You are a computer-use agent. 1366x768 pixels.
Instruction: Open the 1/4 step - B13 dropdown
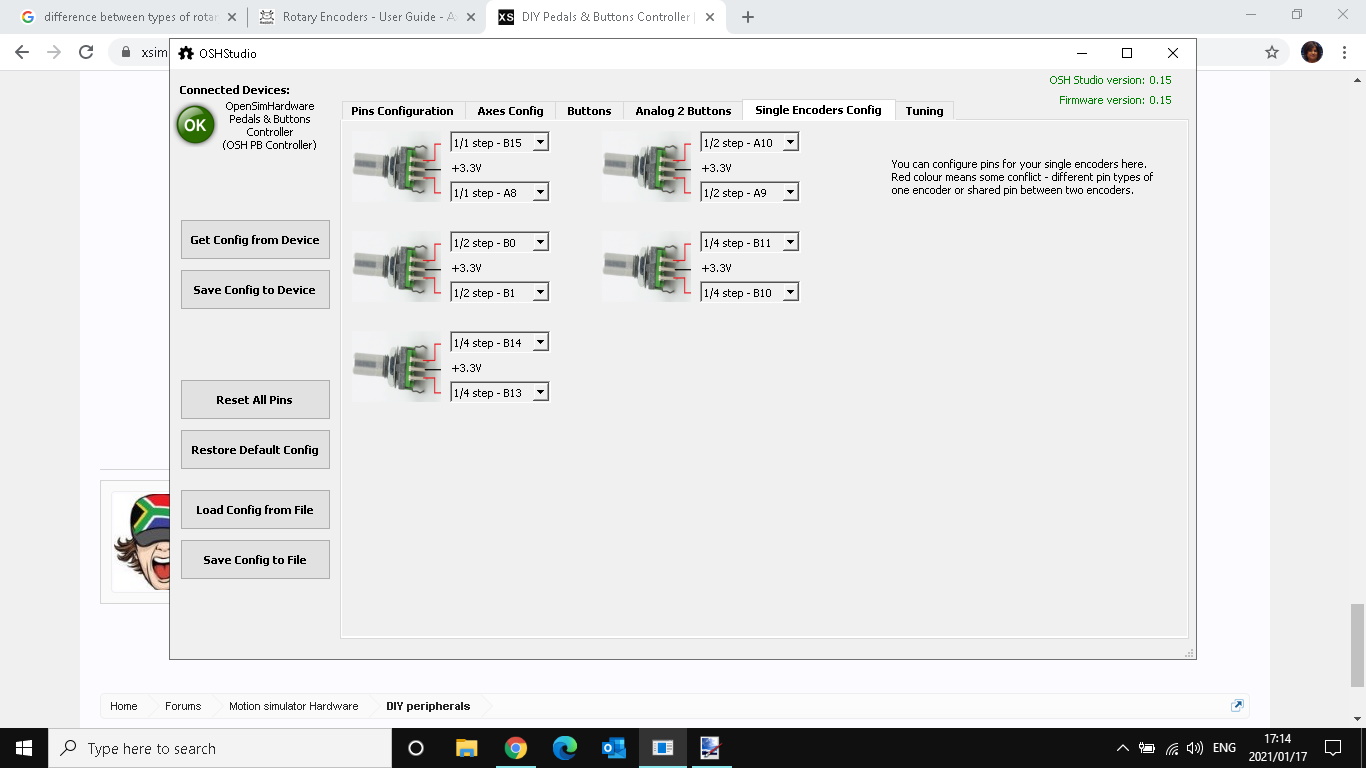click(499, 392)
